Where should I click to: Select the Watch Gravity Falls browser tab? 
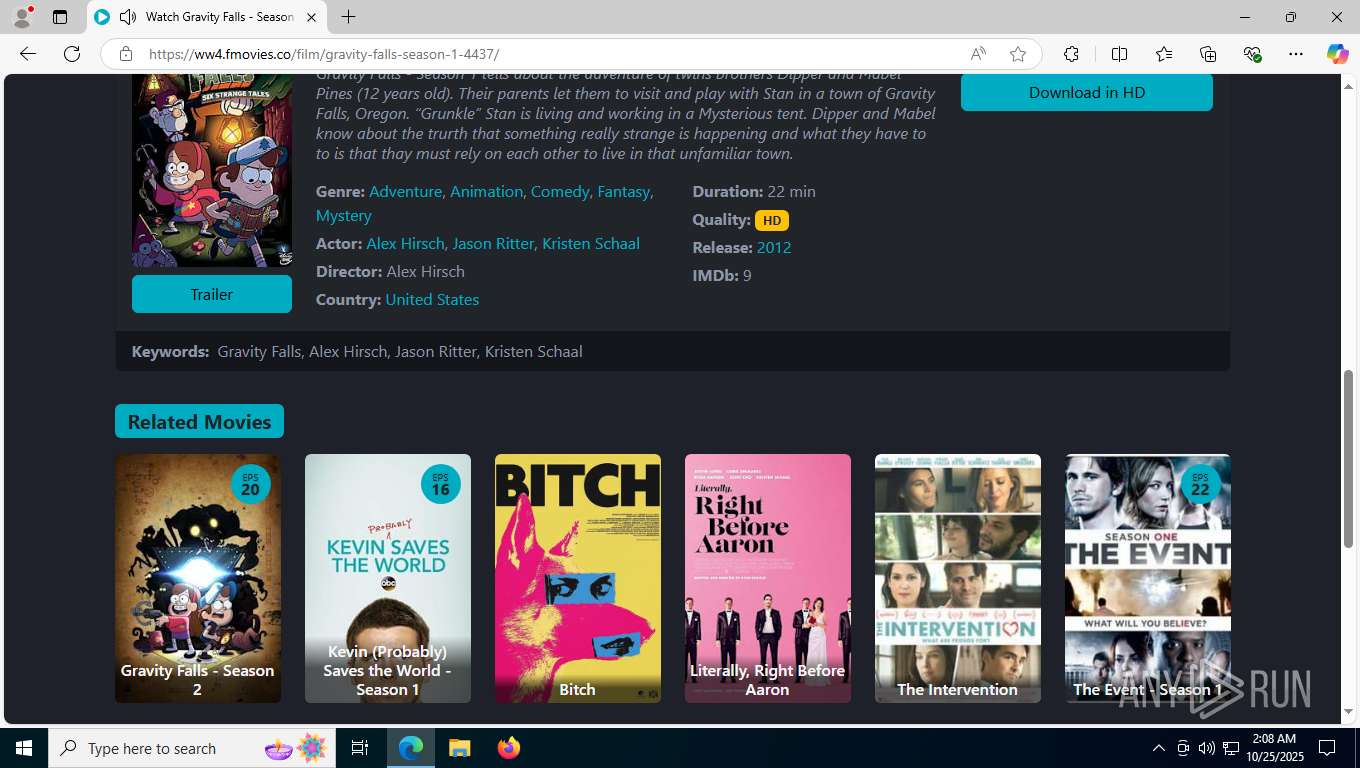click(x=207, y=17)
